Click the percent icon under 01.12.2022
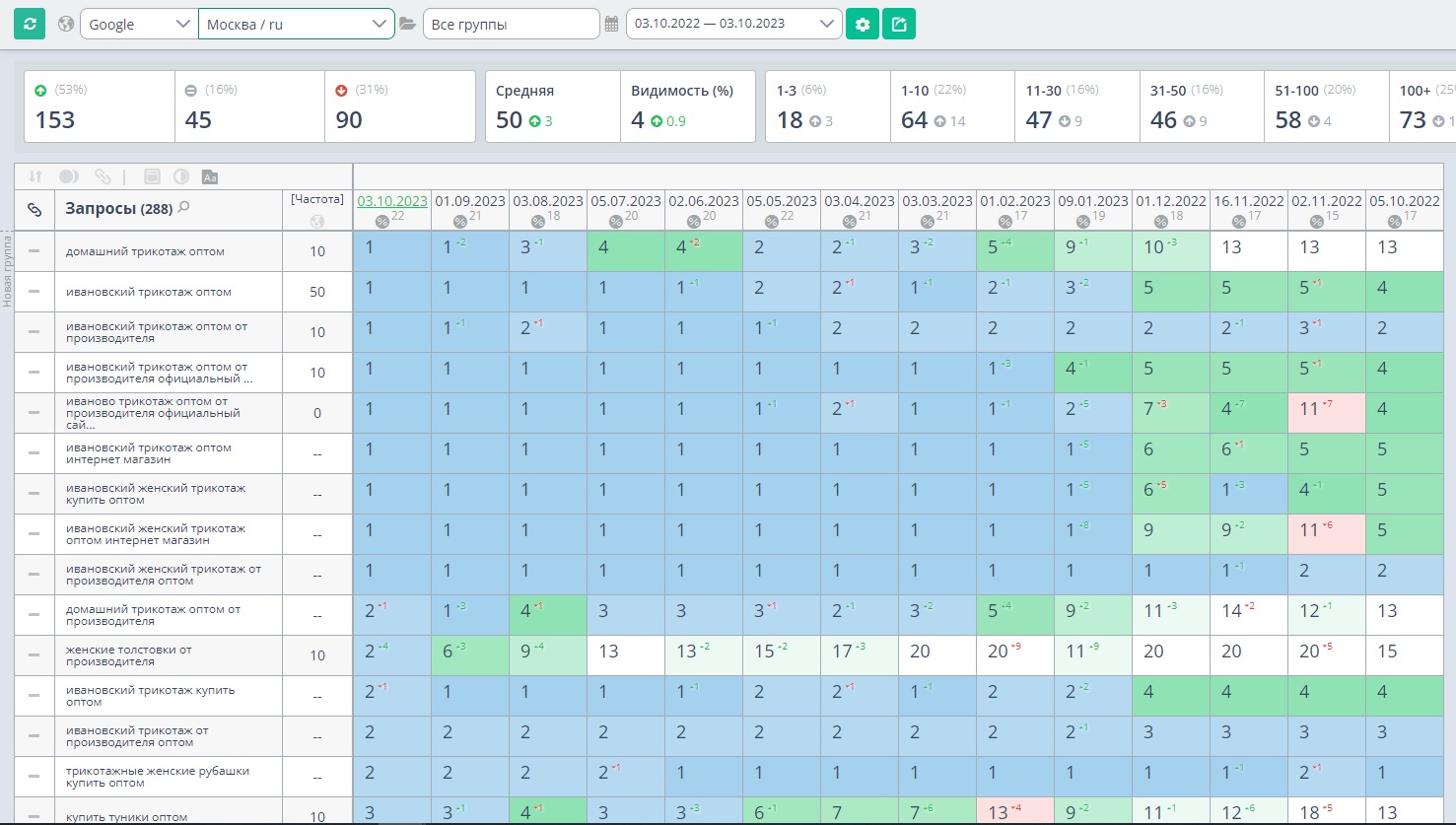The image size is (1456, 825). tap(1161, 222)
